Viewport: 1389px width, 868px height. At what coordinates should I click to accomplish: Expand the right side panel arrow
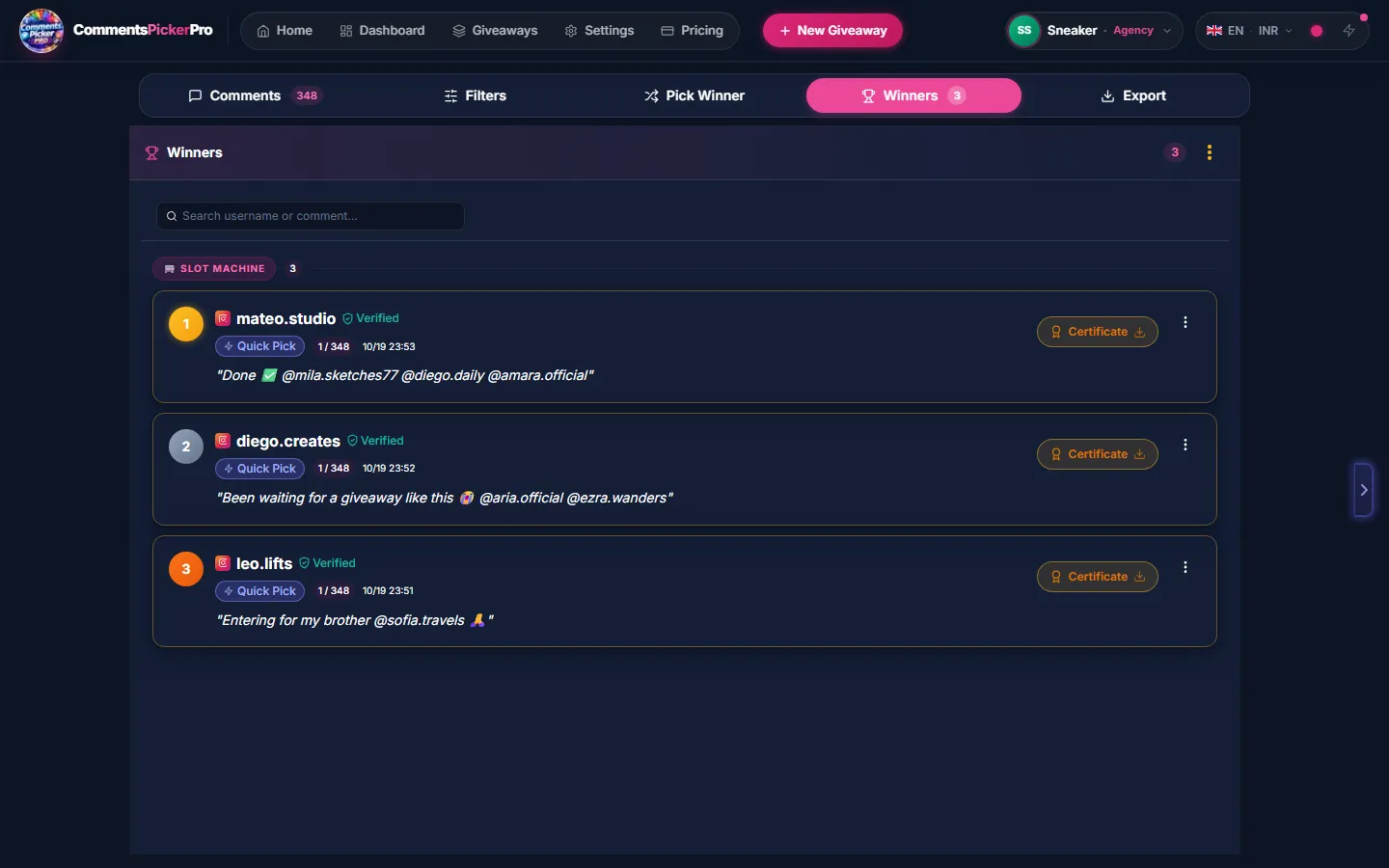1363,490
